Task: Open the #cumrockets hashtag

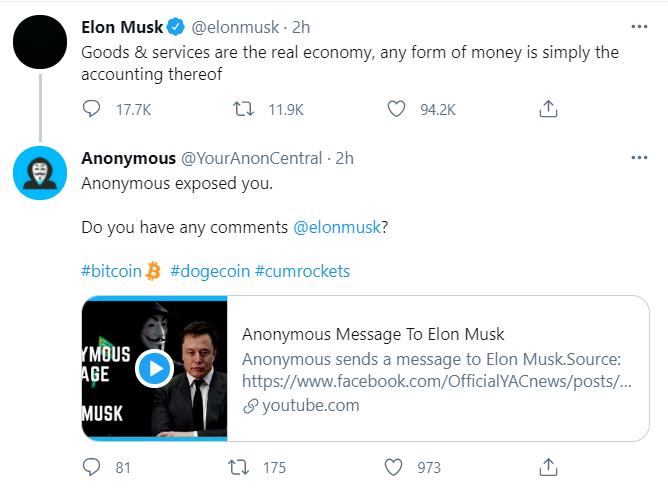Action: coord(302,271)
